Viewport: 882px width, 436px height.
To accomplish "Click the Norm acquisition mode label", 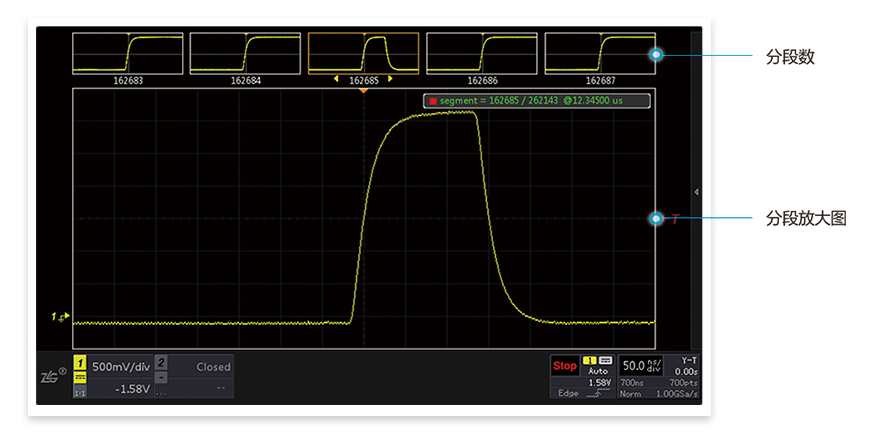I will tap(631, 394).
